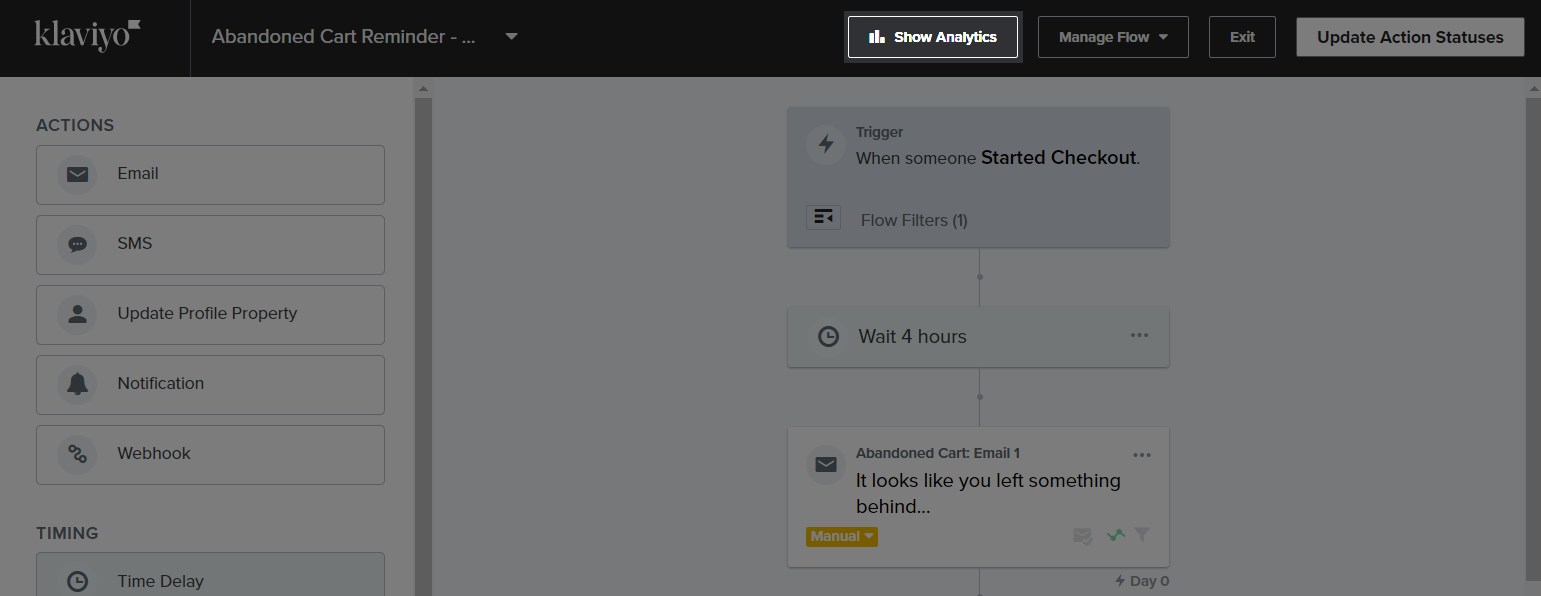Open the Manage Flow dropdown
Viewport: 1541px width, 596px height.
[x=1113, y=37]
